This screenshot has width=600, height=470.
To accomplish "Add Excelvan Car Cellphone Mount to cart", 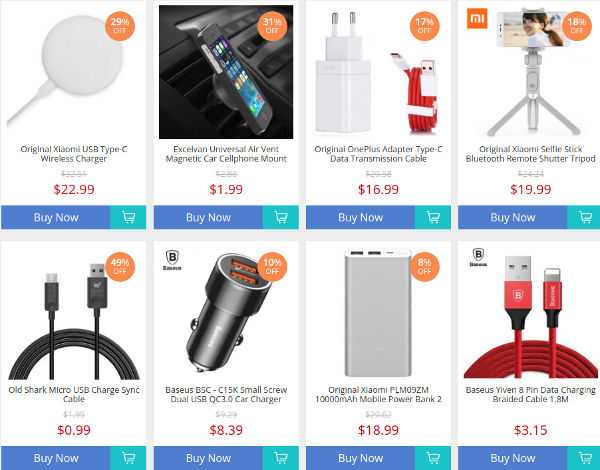I will point(280,217).
